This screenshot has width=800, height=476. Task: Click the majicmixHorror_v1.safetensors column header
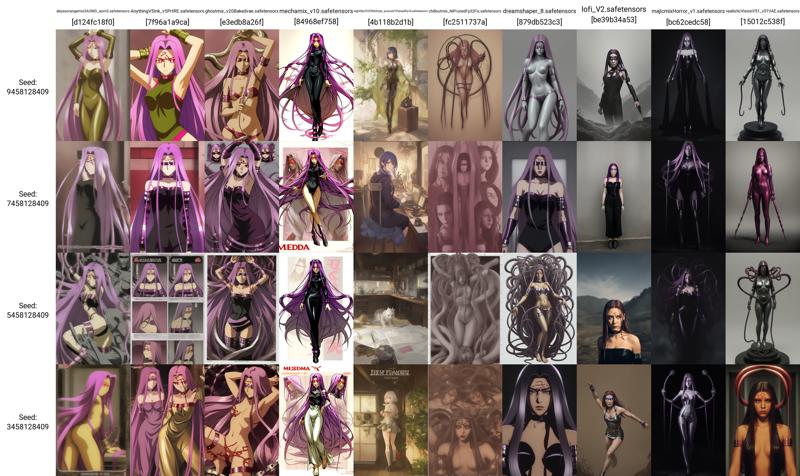(688, 11)
